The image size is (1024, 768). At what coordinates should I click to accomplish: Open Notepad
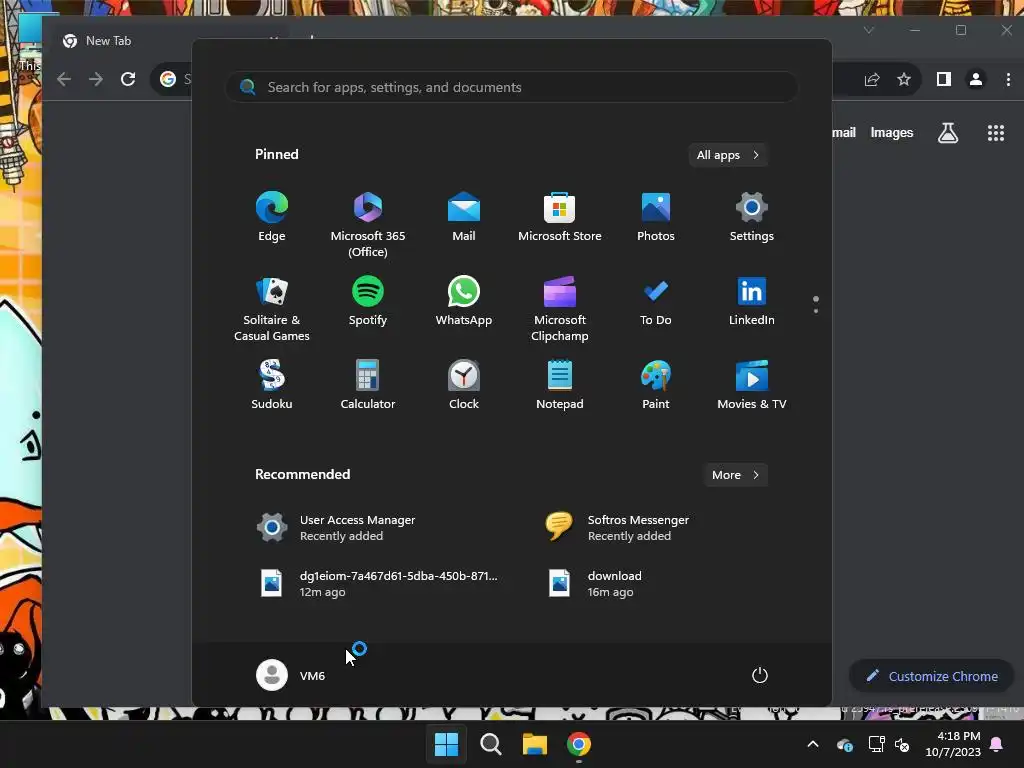tap(560, 385)
